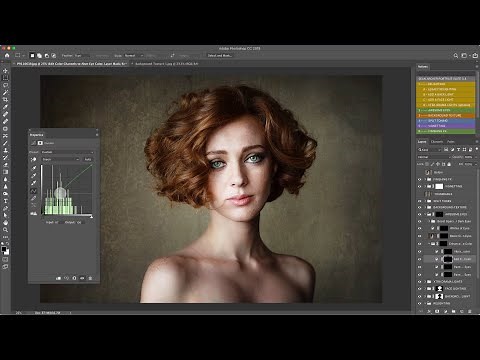This screenshot has width=480, height=360.
Task: Delete layer using Layers panel trash
Action: (470, 311)
